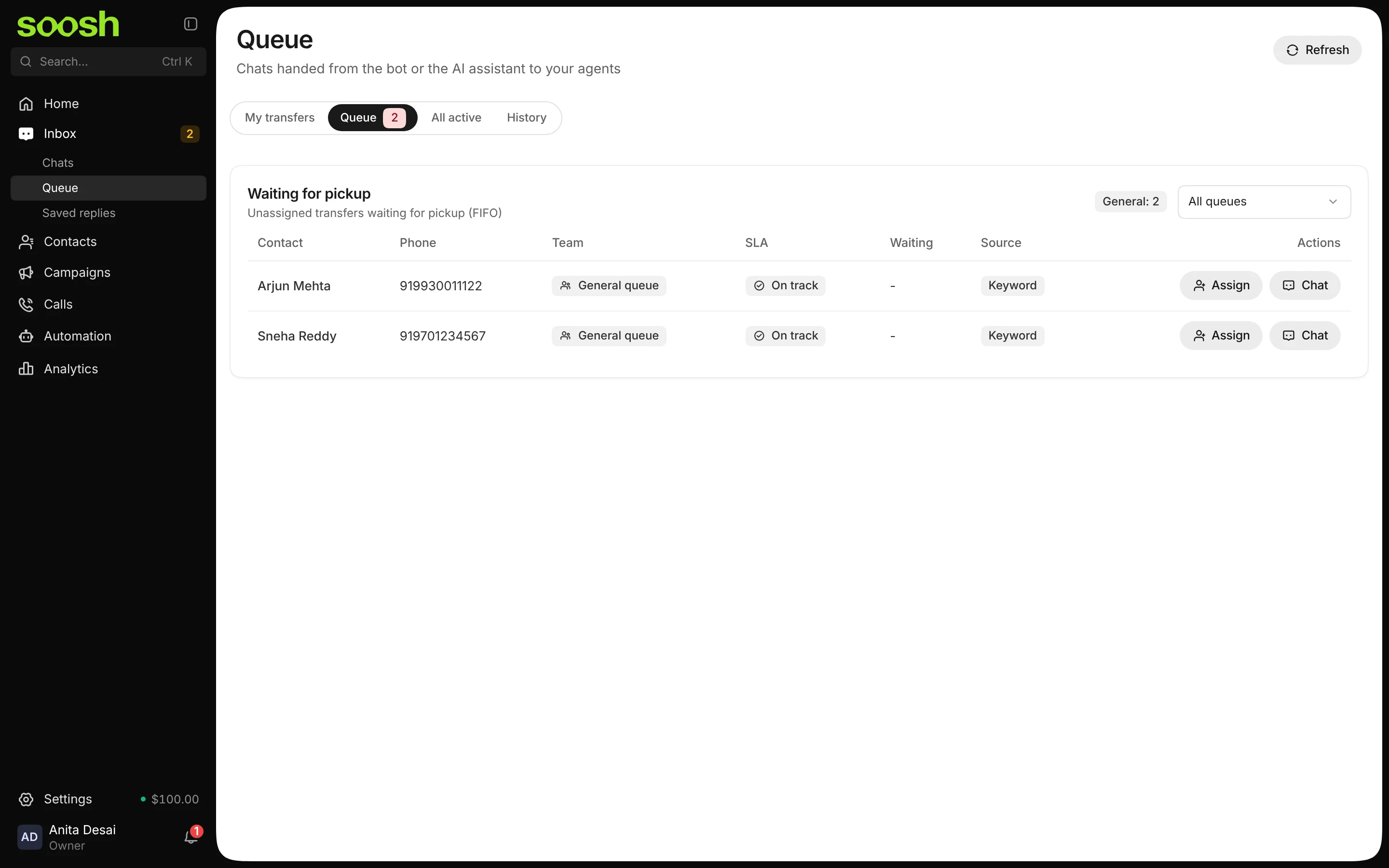Focus the Search input field
The width and height of the screenshot is (1389, 868).
(109, 61)
